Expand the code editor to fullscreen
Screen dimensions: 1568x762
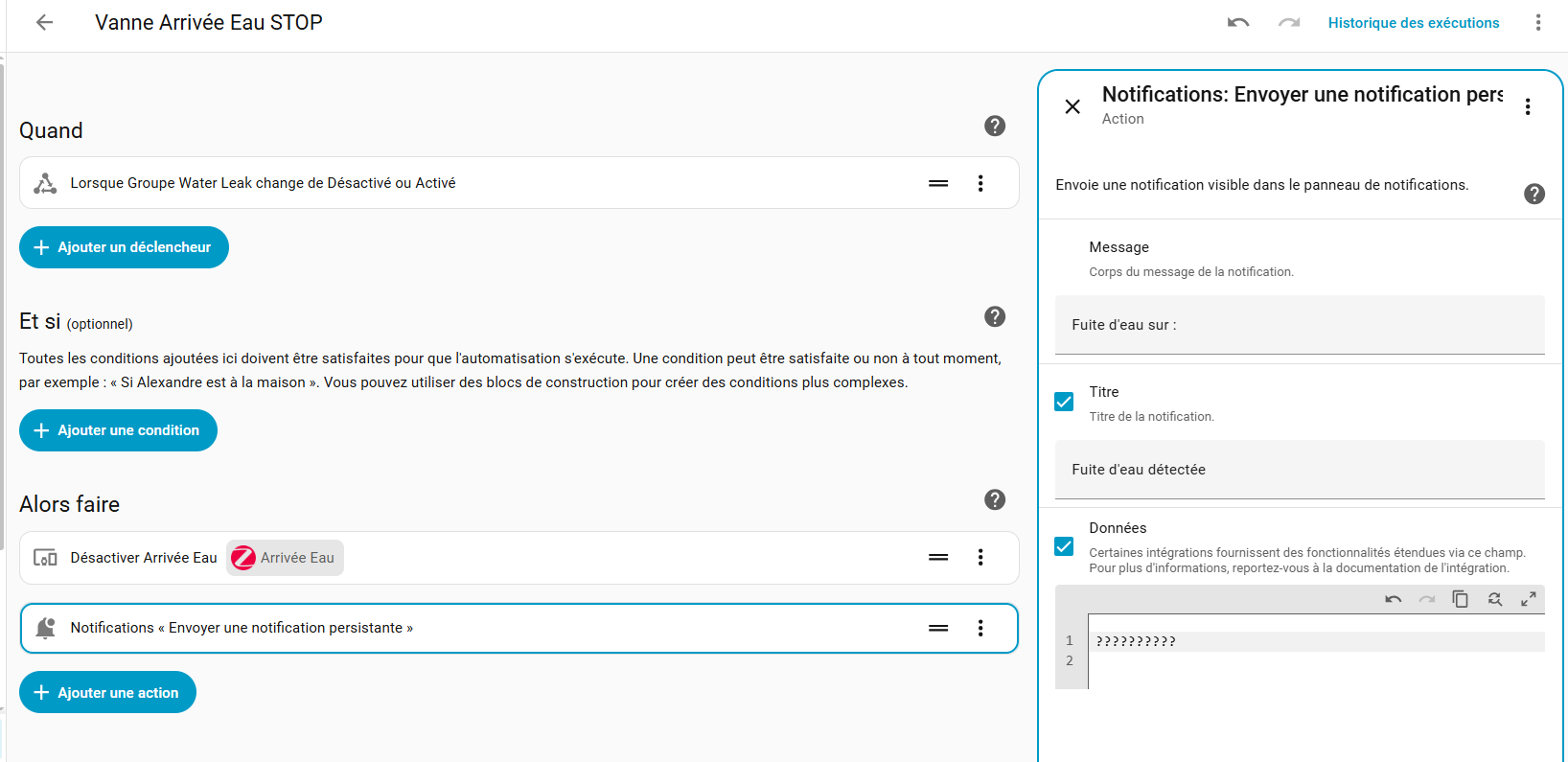(1529, 599)
